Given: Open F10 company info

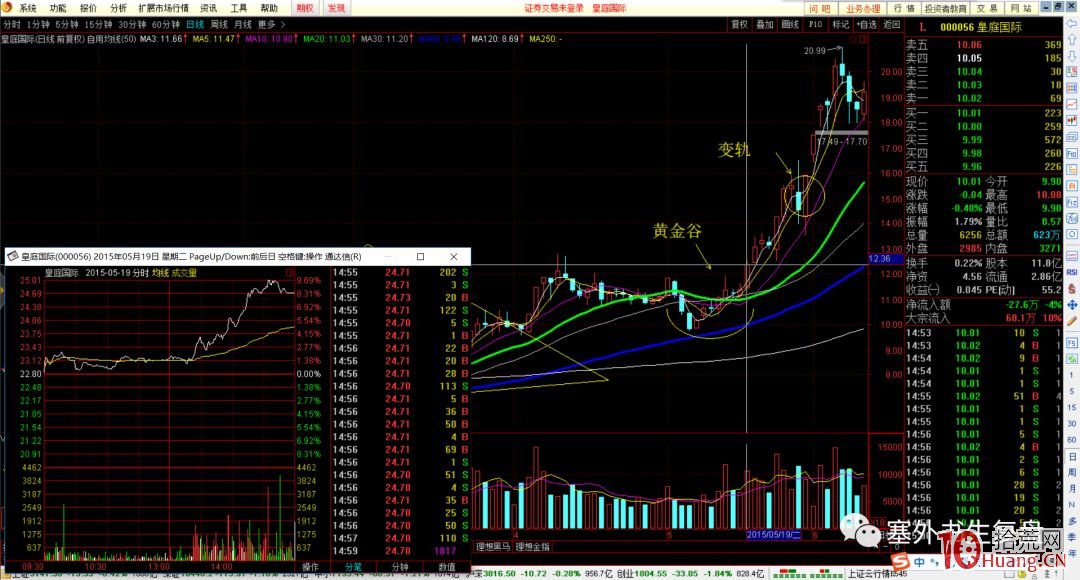Looking at the screenshot, I should (x=816, y=24).
